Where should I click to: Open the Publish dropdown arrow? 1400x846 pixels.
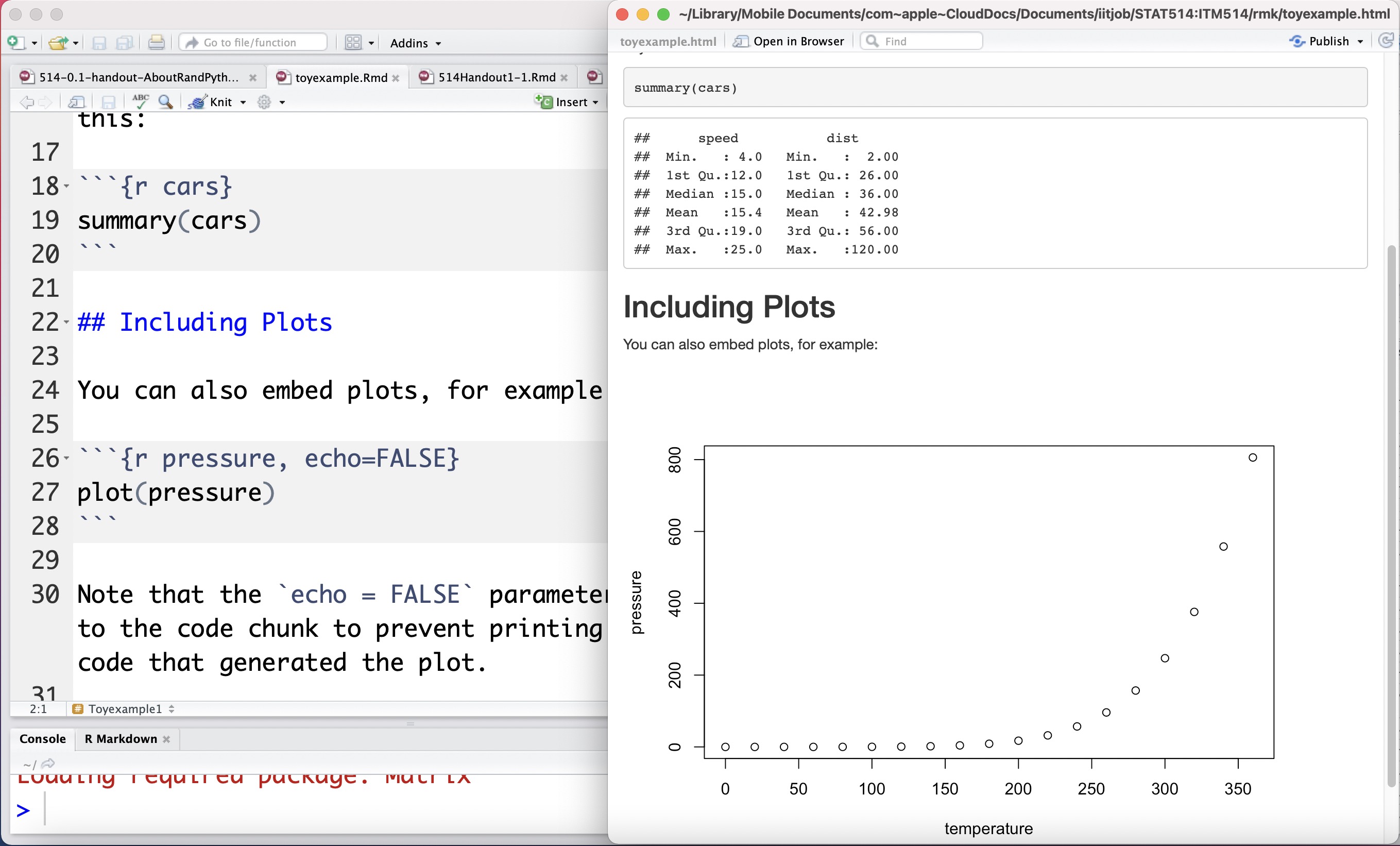(1360, 42)
